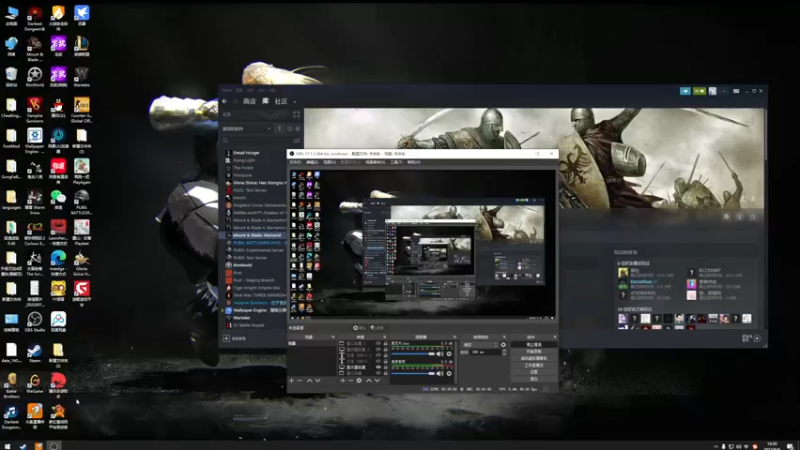Open transition properties gear in OBS

click(x=503, y=344)
